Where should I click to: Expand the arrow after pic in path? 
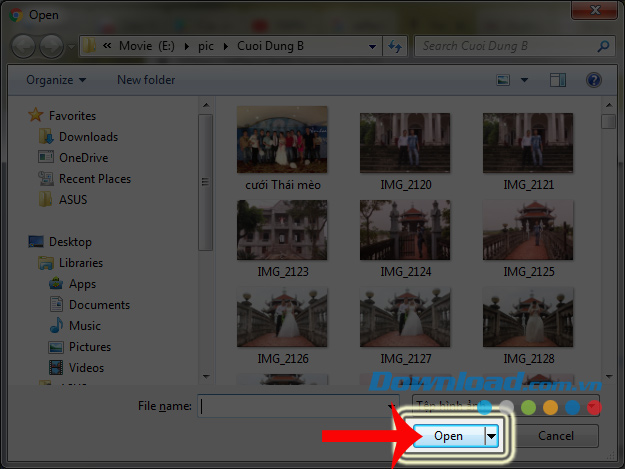[x=226, y=47]
